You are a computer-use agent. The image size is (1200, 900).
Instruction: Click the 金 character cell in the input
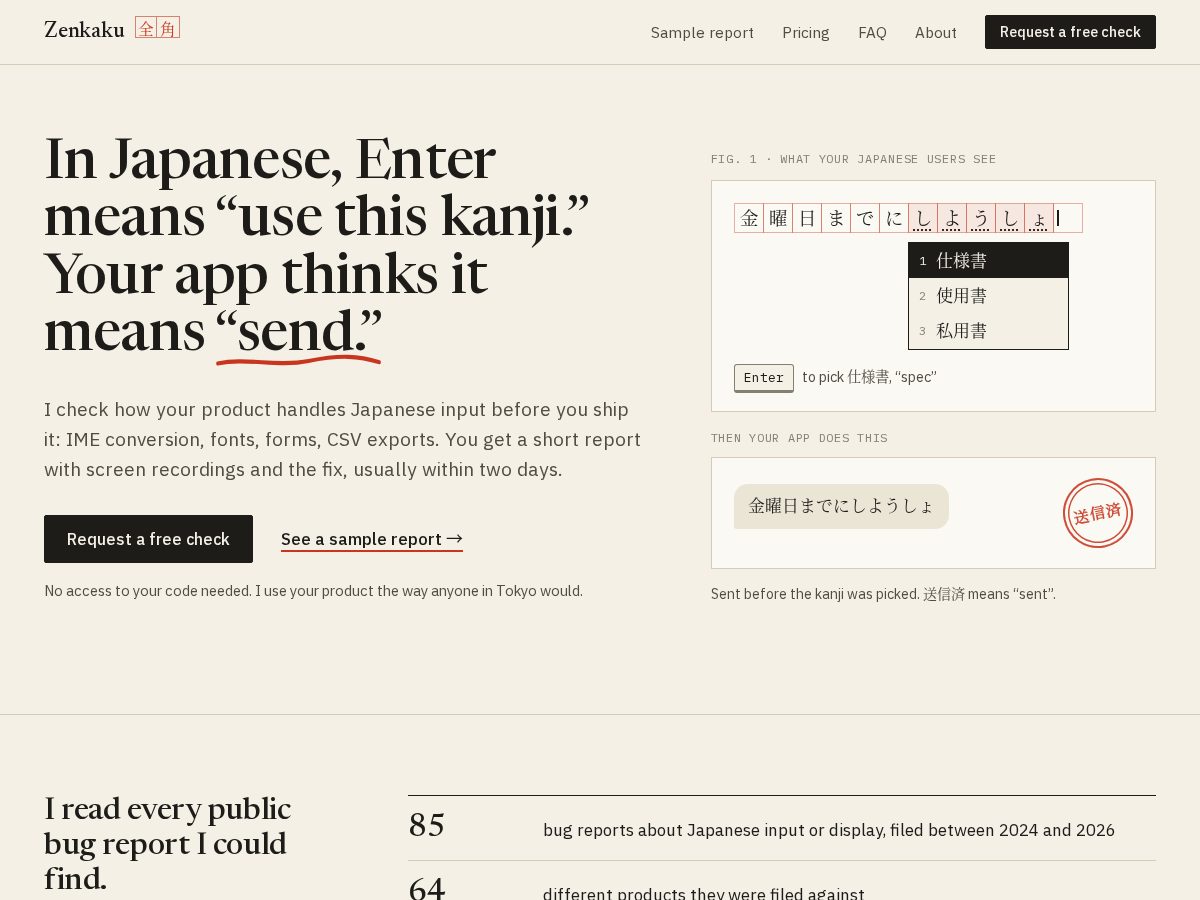coord(749,218)
